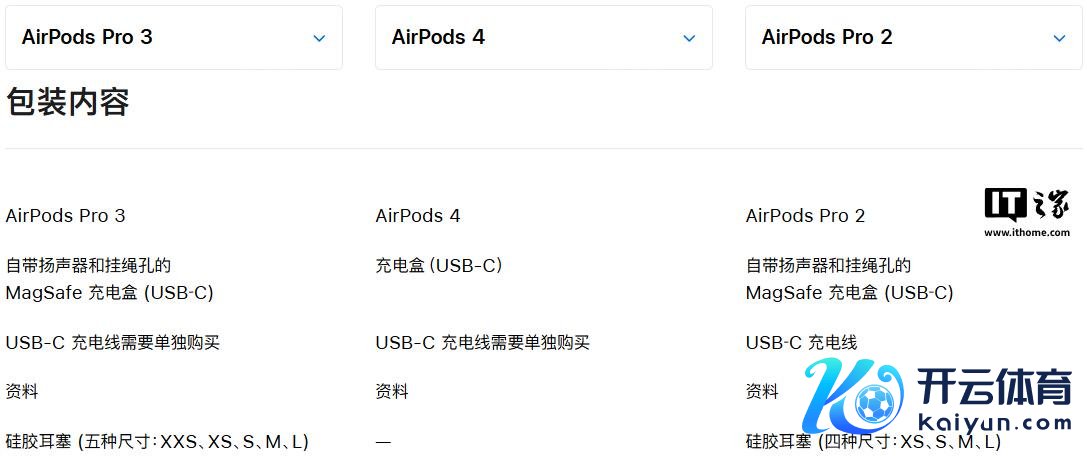The width and height of the screenshot is (1087, 456).
Task: Expand the AirPods Pro 2 model dropdown
Action: pyautogui.click(x=913, y=38)
